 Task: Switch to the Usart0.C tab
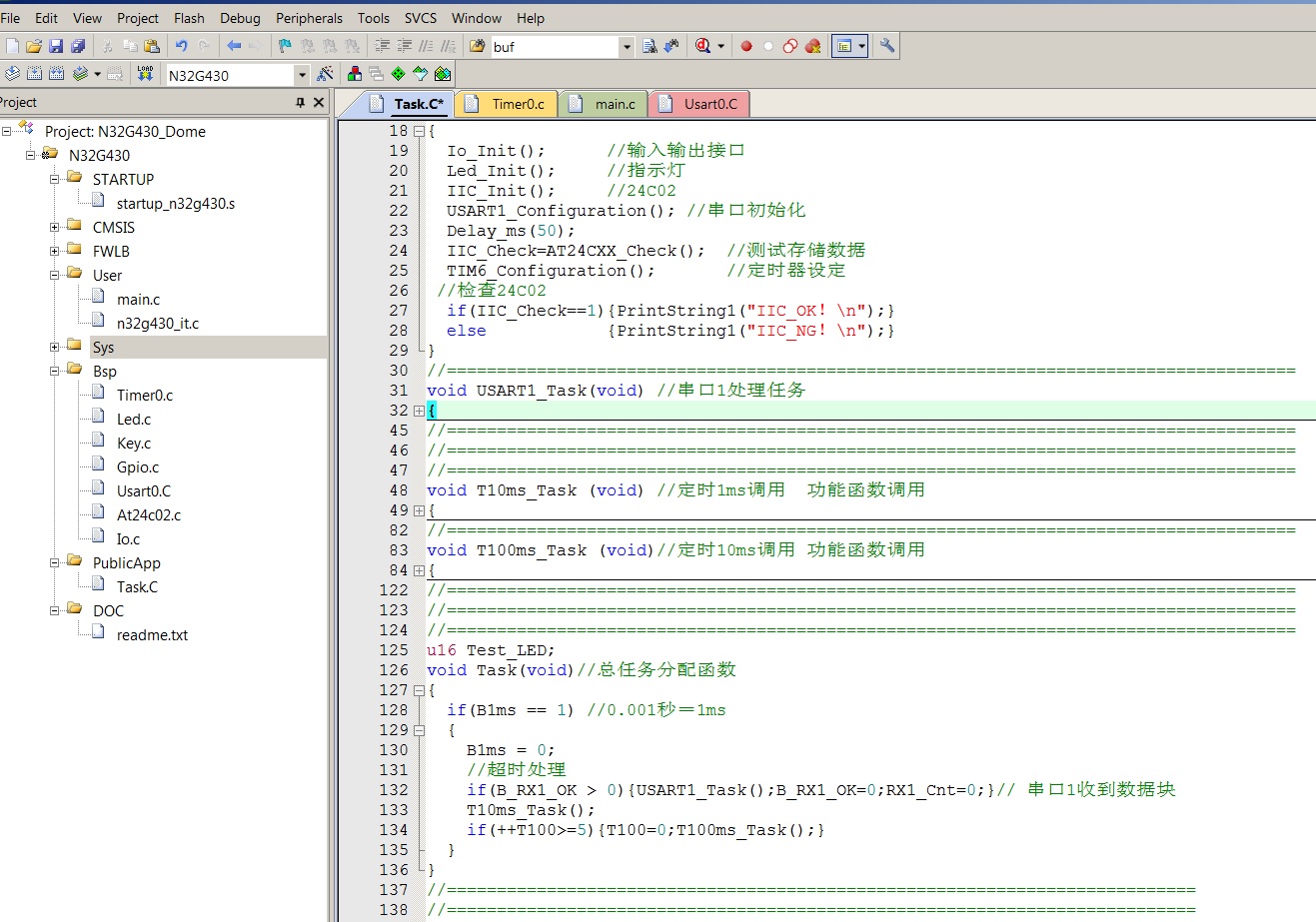[699, 104]
